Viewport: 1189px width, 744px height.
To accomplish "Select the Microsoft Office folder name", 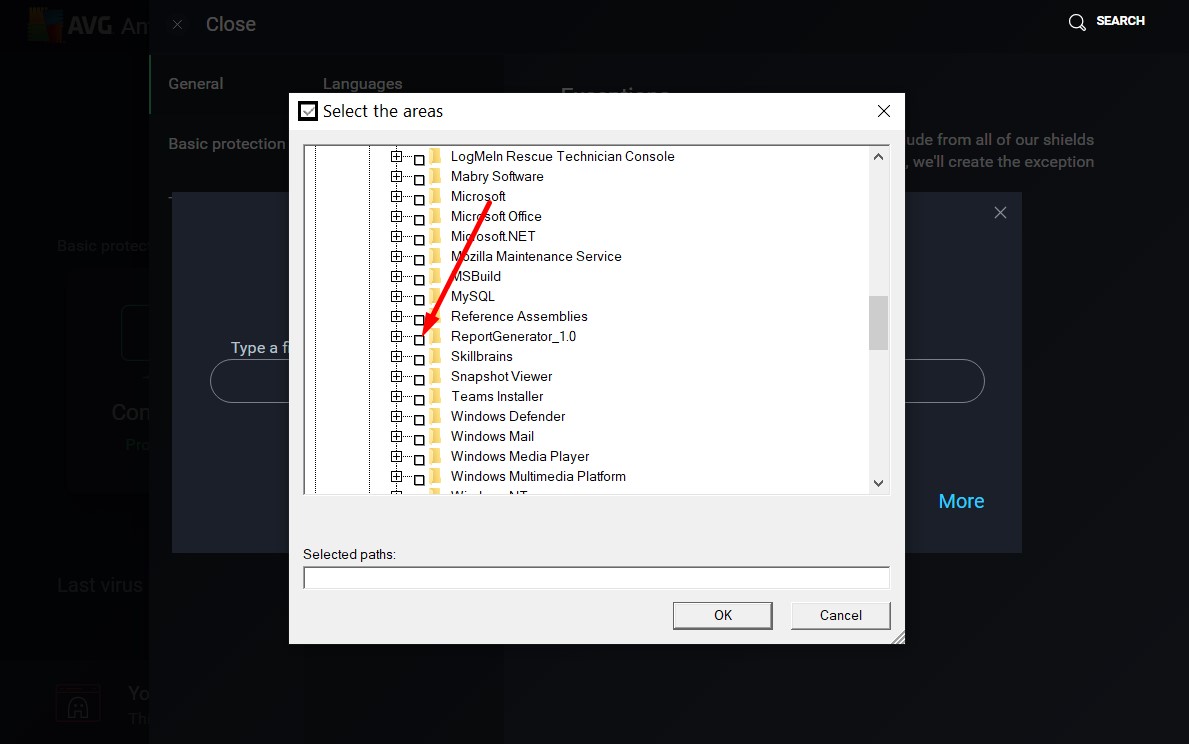I will coord(496,216).
